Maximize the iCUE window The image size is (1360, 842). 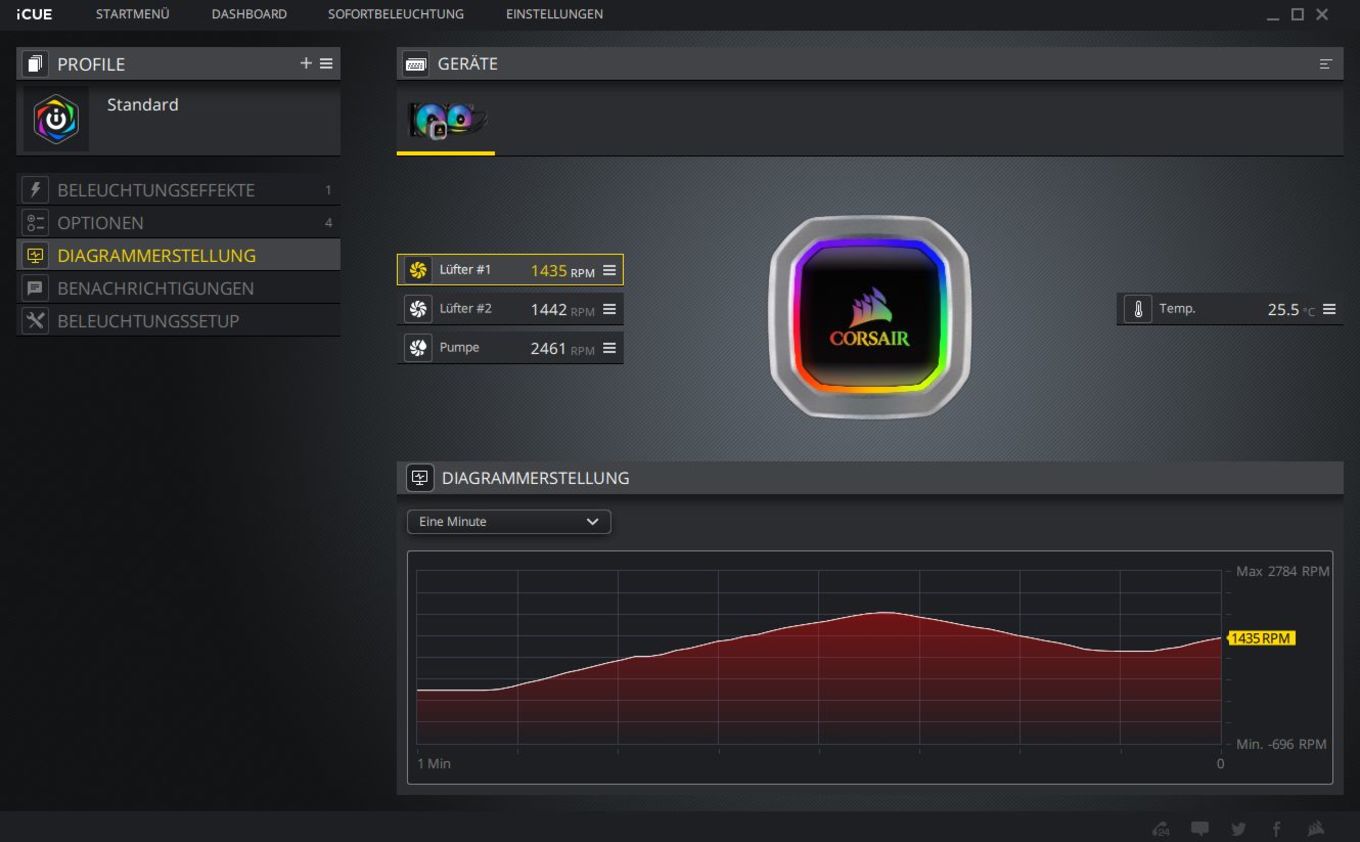[1298, 14]
